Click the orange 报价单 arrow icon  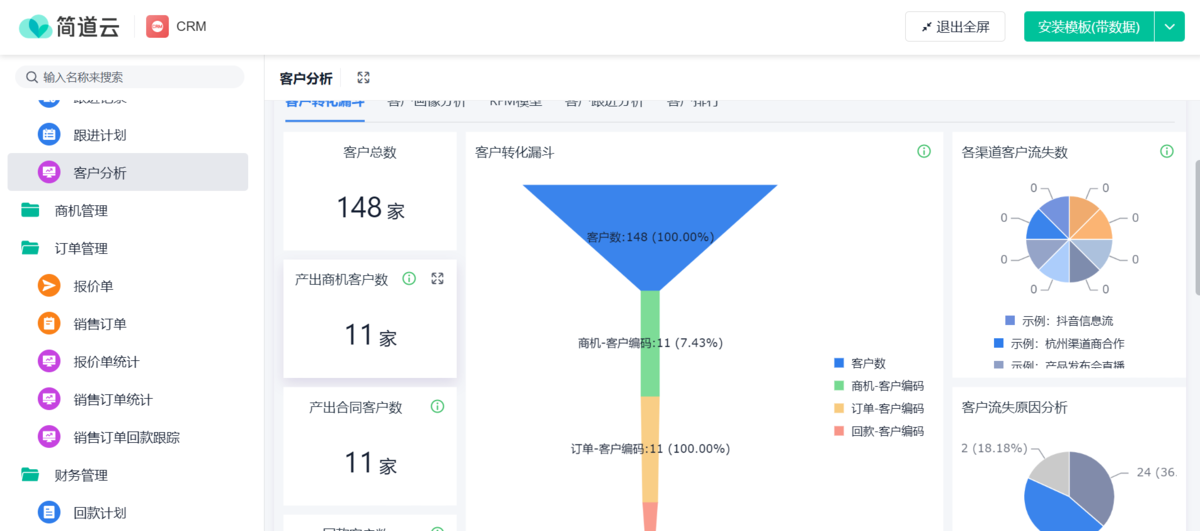tap(49, 286)
